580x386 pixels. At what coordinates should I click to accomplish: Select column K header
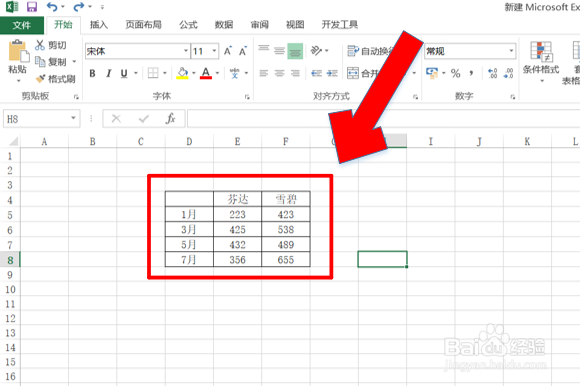pyautogui.click(x=527, y=141)
